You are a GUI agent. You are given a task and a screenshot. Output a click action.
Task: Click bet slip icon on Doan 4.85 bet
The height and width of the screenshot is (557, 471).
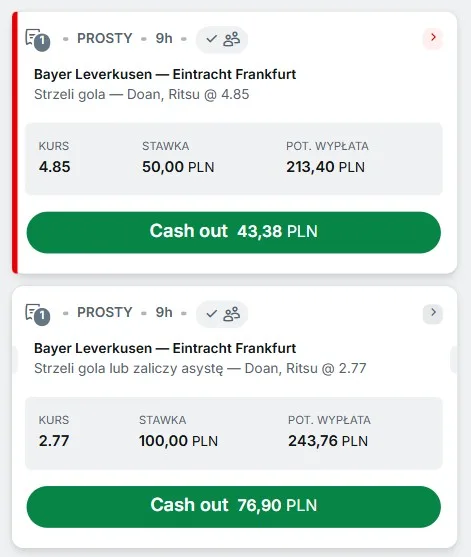click(37, 40)
